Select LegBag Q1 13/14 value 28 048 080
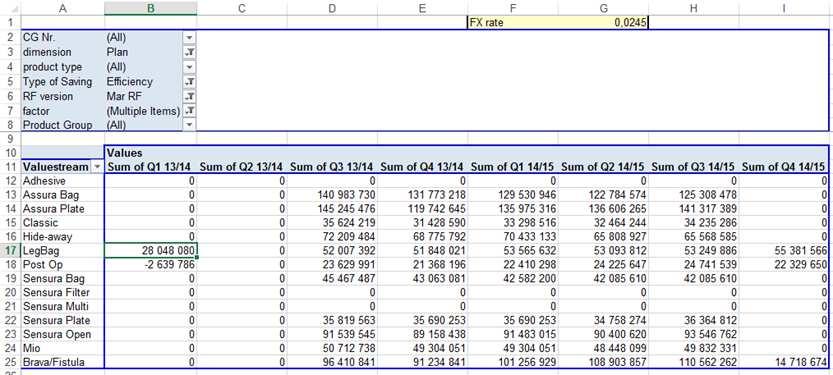This screenshot has height=375, width=833. click(x=151, y=251)
